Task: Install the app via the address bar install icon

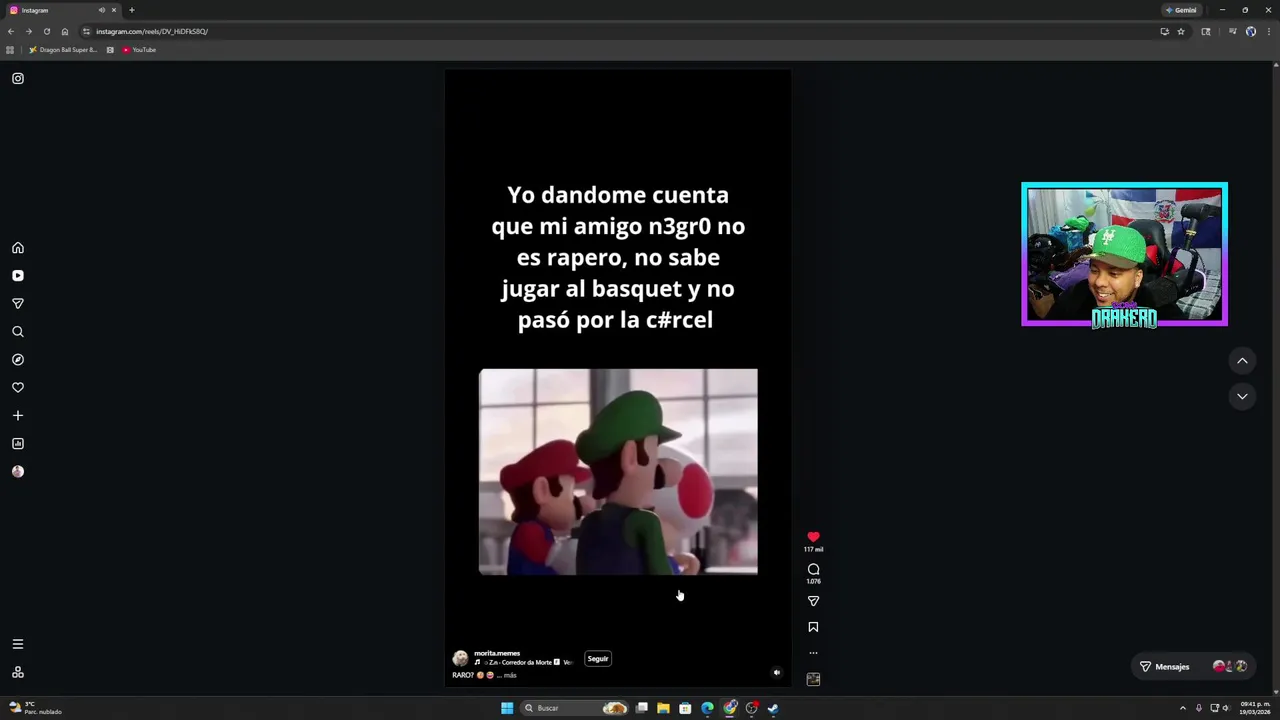Action: [1164, 31]
